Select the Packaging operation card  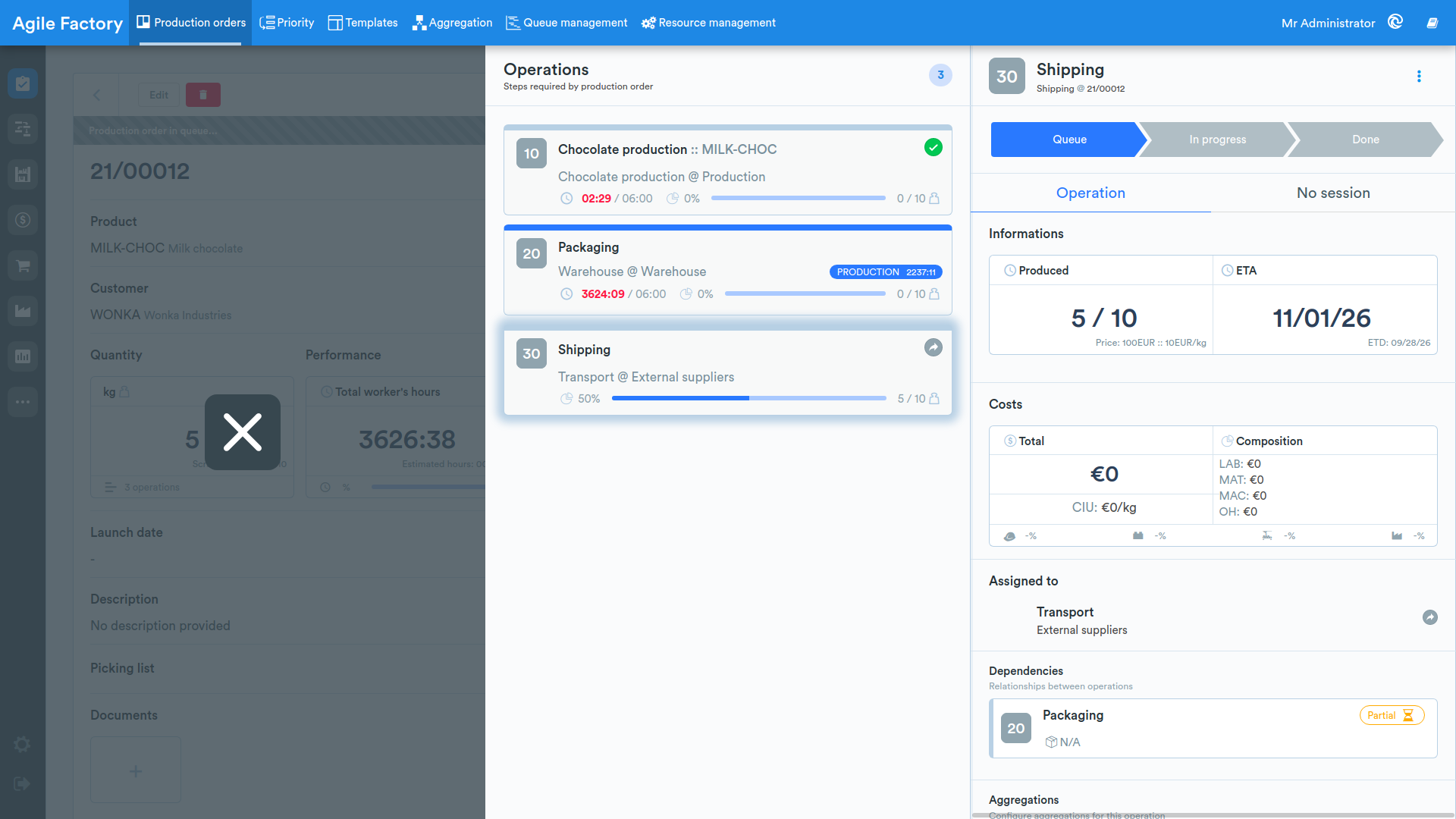click(x=728, y=270)
